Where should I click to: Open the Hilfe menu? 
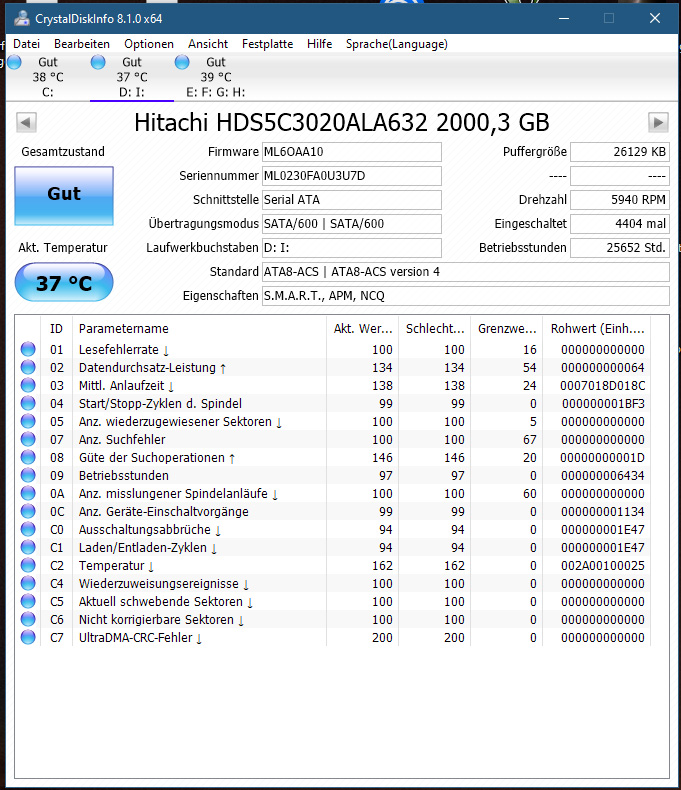pyautogui.click(x=319, y=44)
